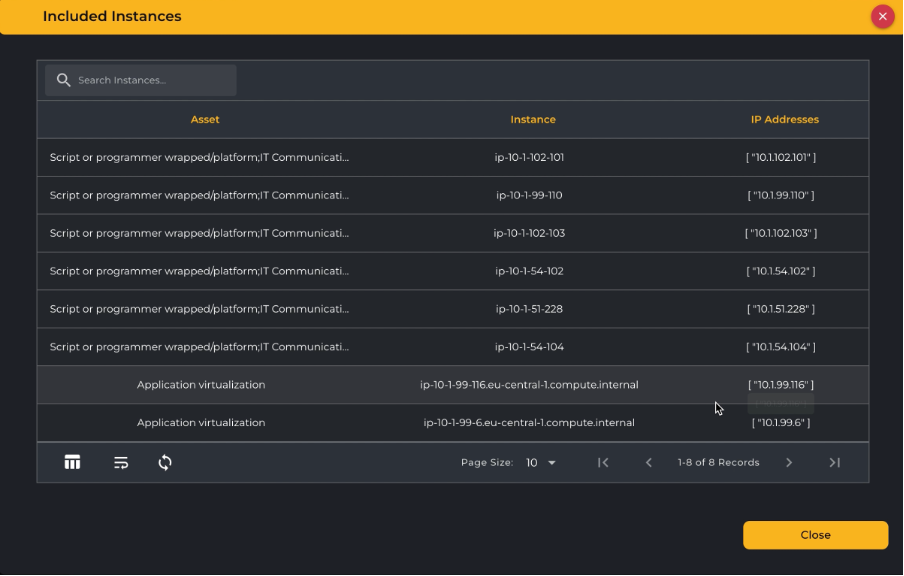Click the search magnifier icon

pyautogui.click(x=64, y=80)
